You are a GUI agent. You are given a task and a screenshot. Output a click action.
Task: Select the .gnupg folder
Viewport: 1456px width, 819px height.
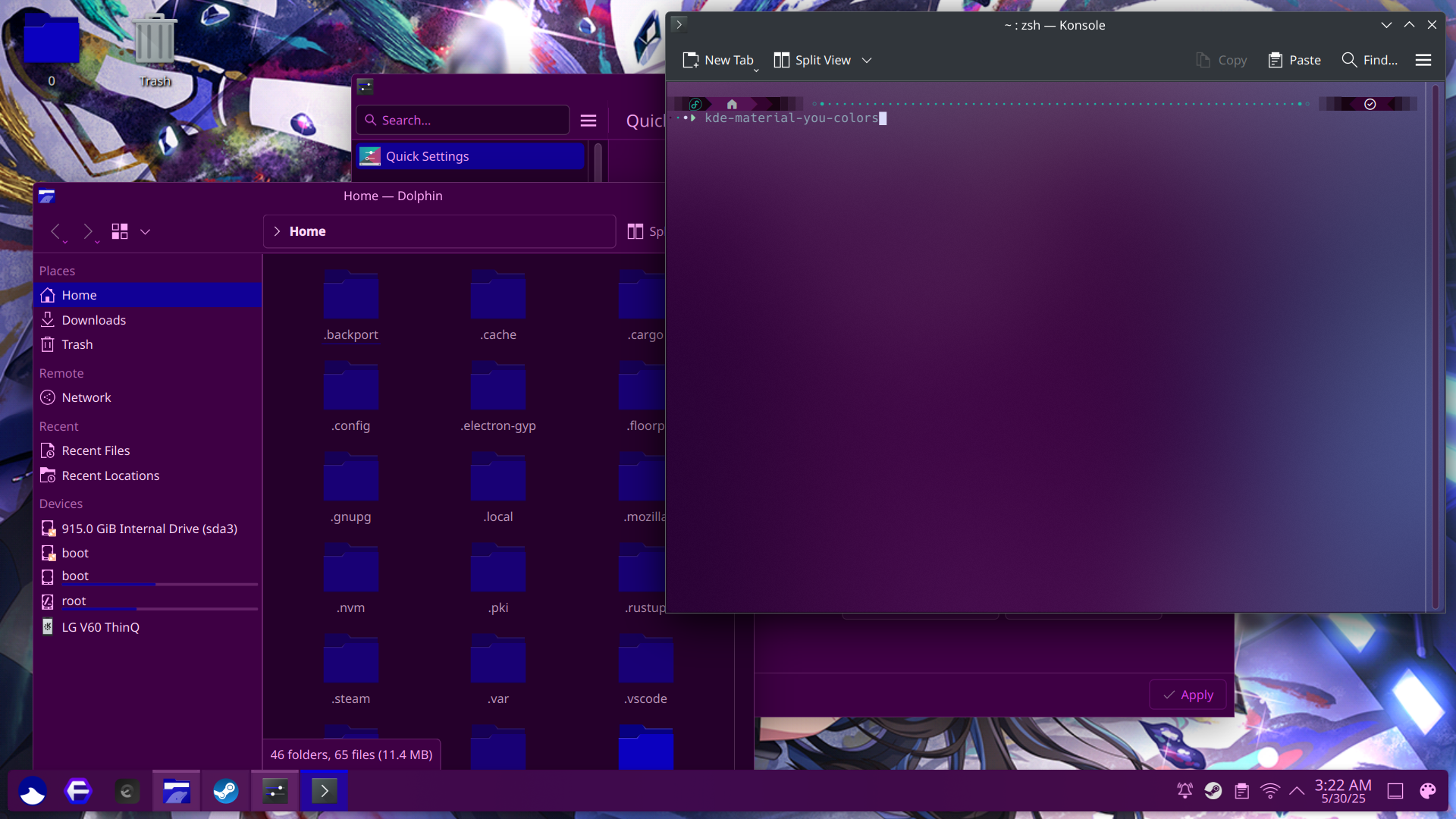pos(351,488)
